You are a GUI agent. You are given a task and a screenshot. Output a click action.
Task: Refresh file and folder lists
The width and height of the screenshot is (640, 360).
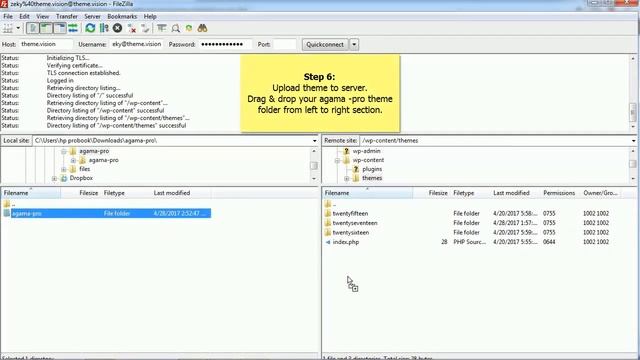(x=90, y=28)
